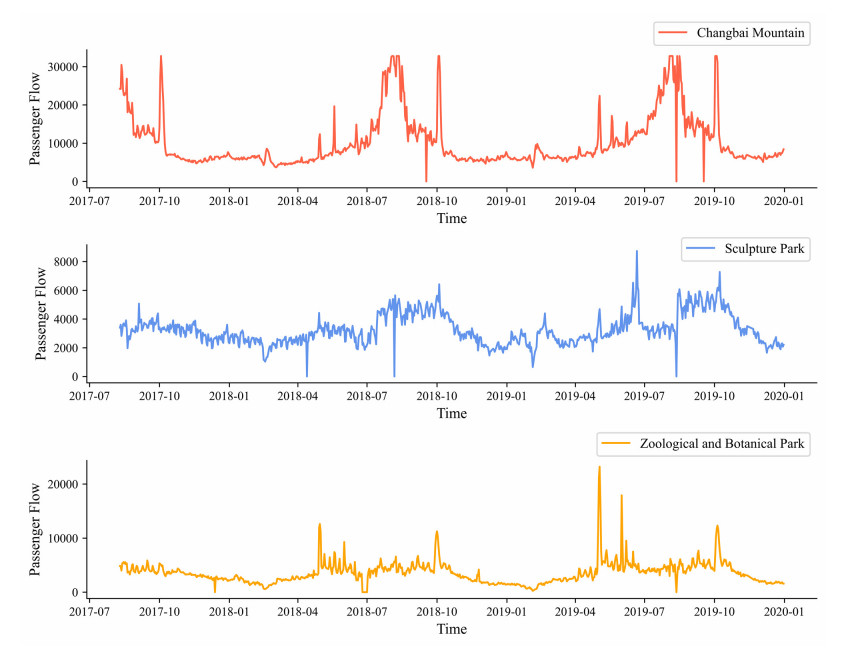Click the red legend line for Changbai Mountain
This screenshot has height=667, width=860.
point(675,34)
